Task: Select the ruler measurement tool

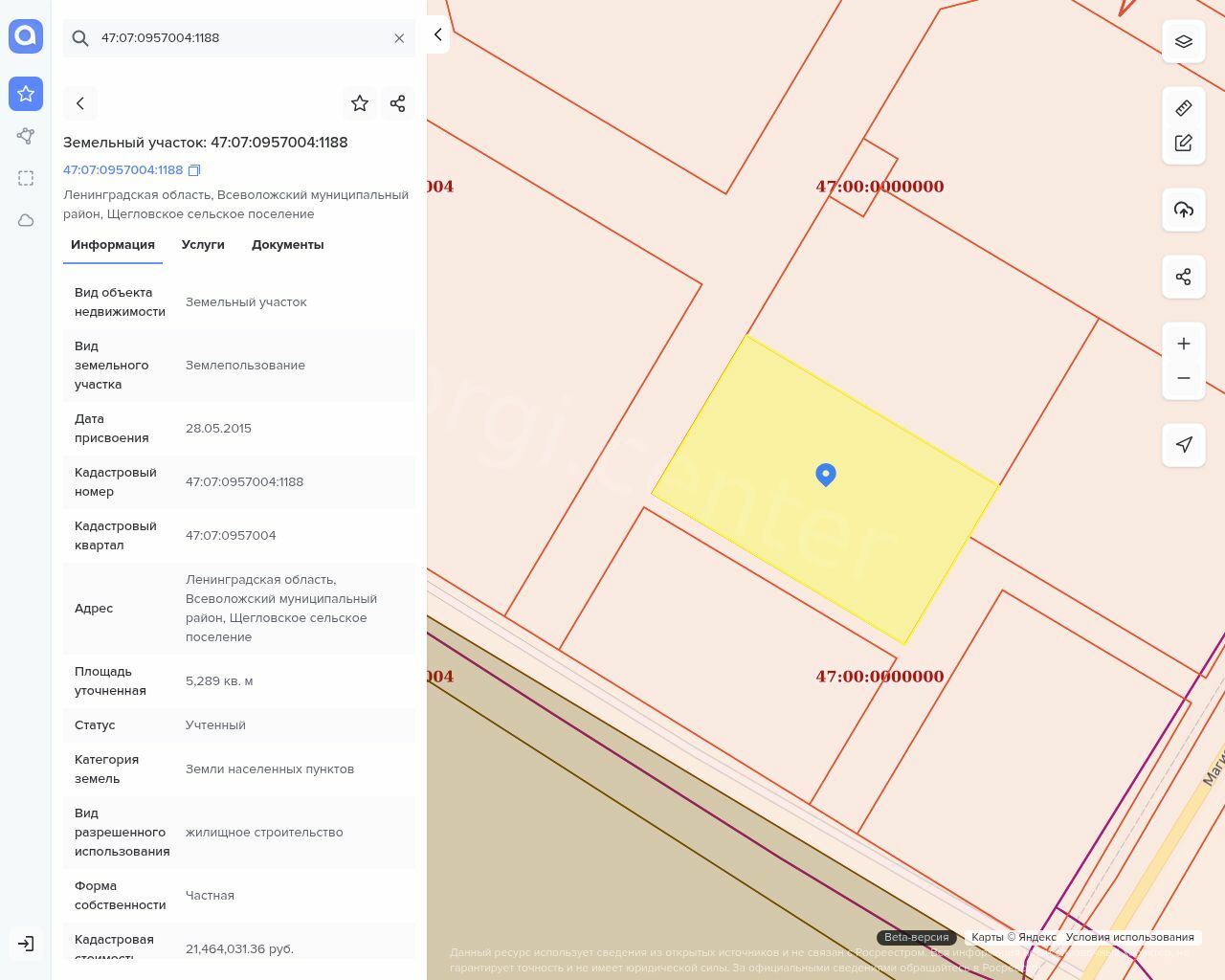Action: 1184,108
